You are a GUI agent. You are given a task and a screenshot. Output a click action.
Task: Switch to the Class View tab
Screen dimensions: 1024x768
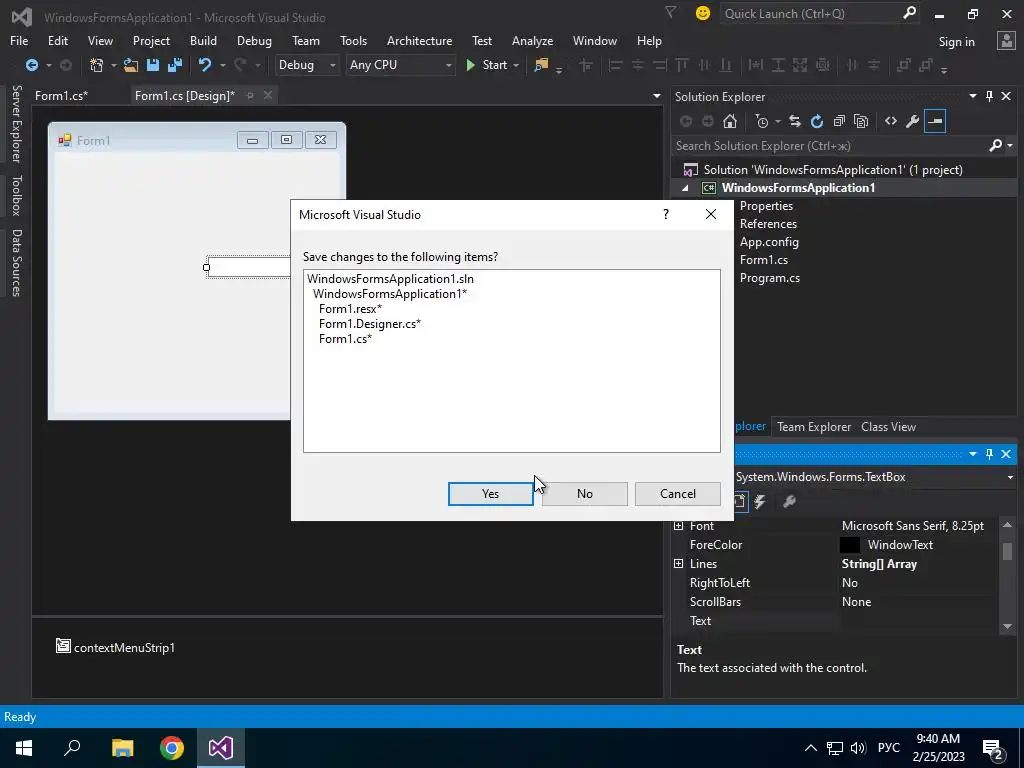pos(888,426)
